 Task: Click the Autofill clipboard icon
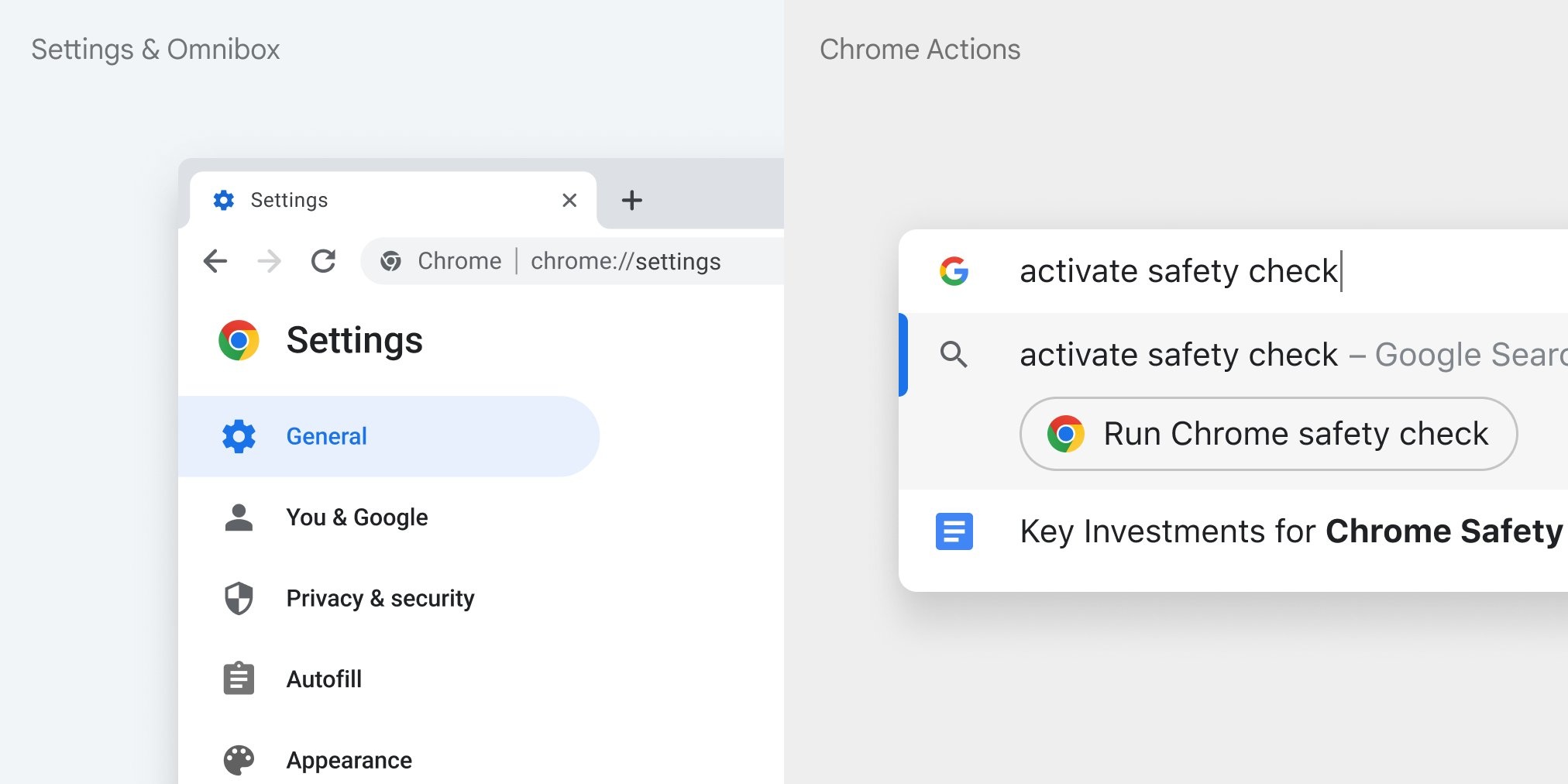238,679
